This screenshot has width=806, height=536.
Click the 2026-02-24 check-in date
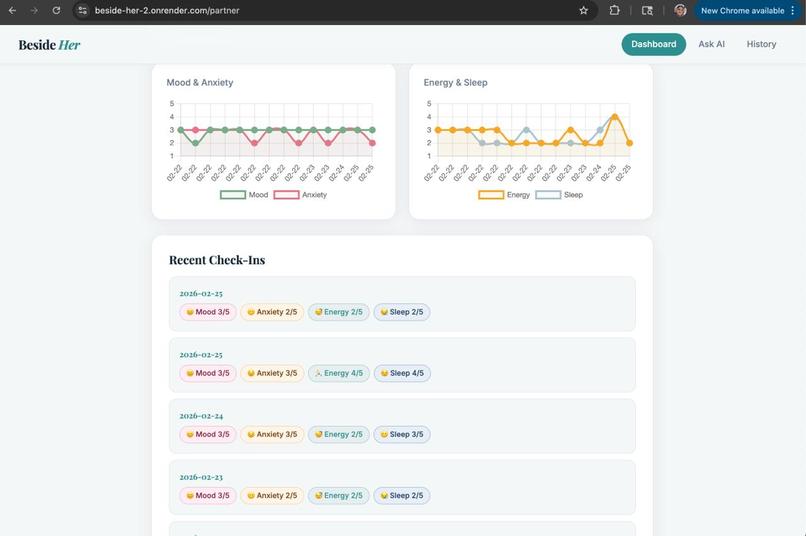(x=201, y=416)
